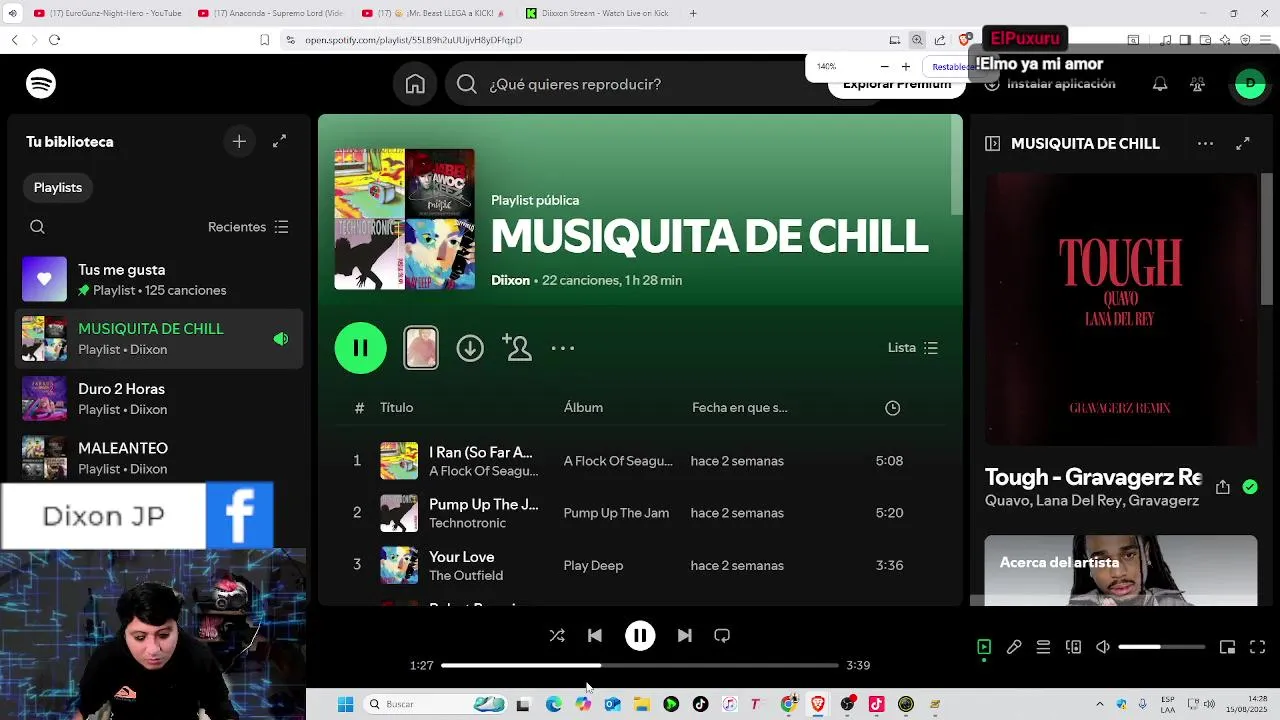Collapse now playing panel icon
The image size is (1280, 720).
point(992,144)
